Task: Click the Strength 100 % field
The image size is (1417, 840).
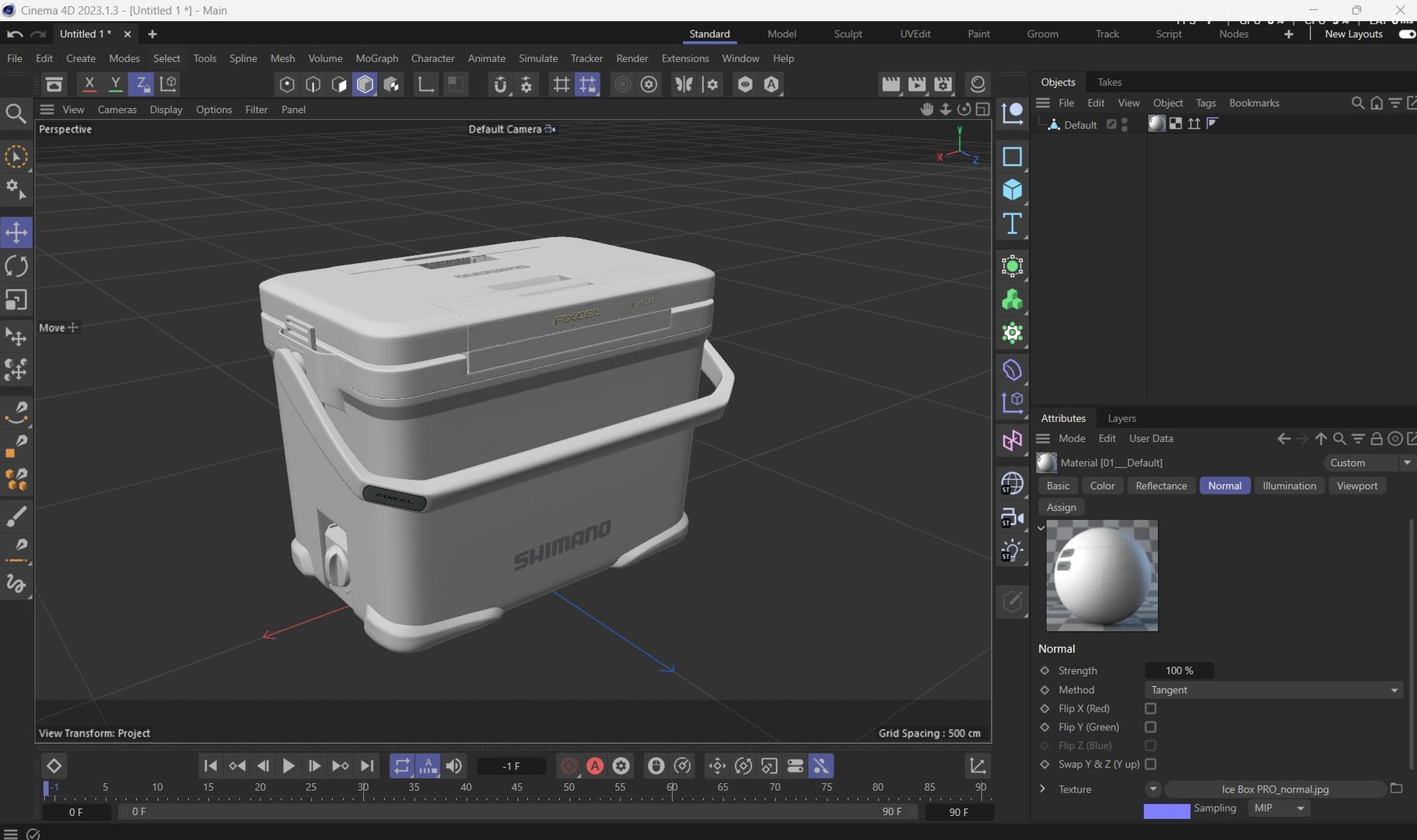Action: (1179, 670)
